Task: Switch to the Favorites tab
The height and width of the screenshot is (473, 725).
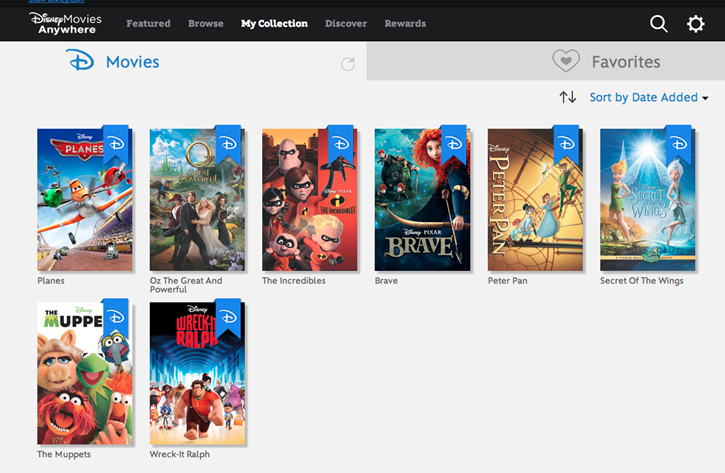Action: click(x=625, y=62)
